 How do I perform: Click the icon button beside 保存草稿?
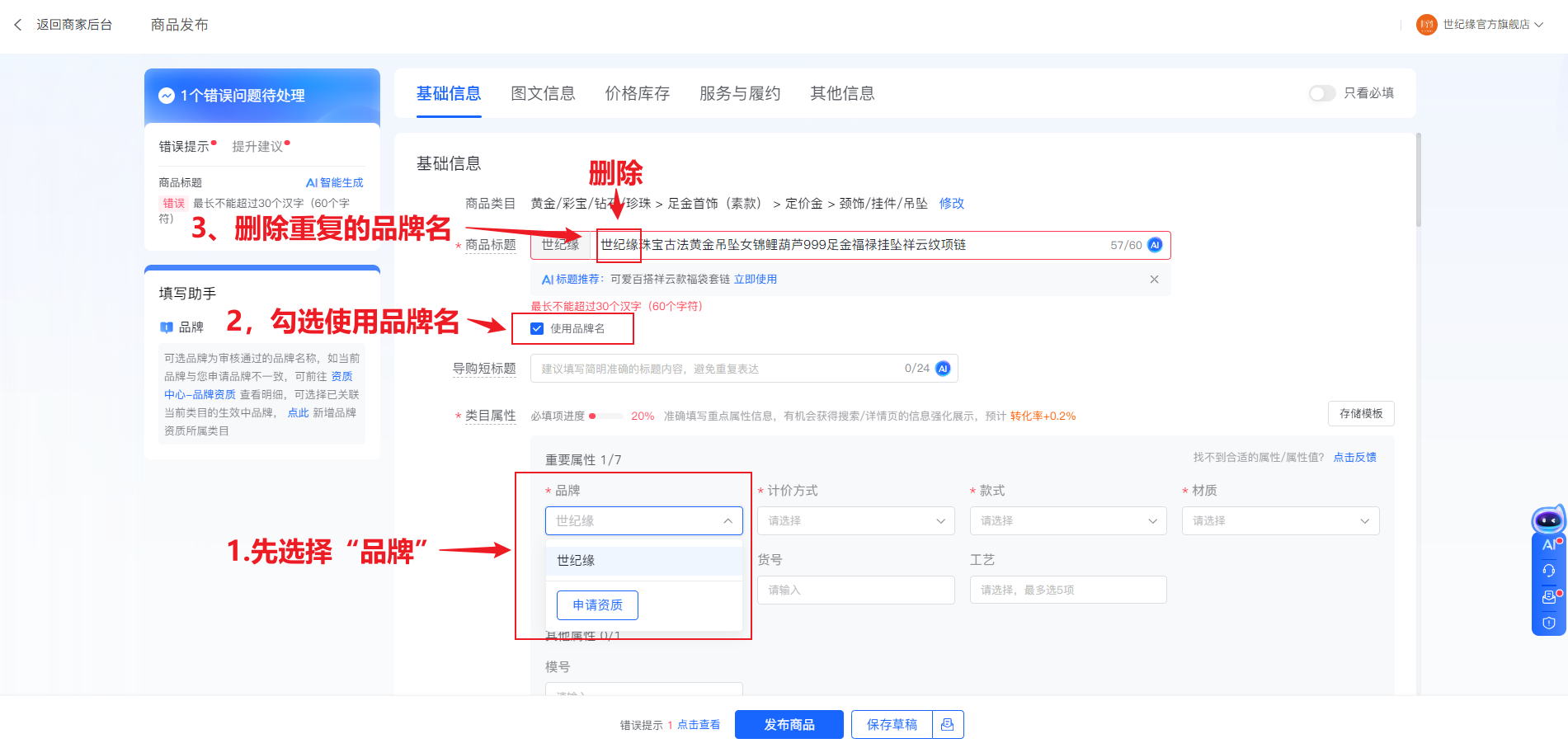click(947, 724)
